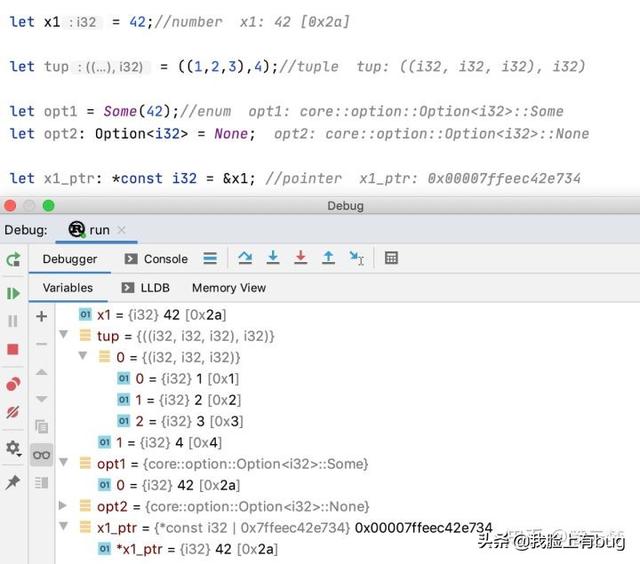
Task: Stop the debug session
Action: tap(13, 349)
